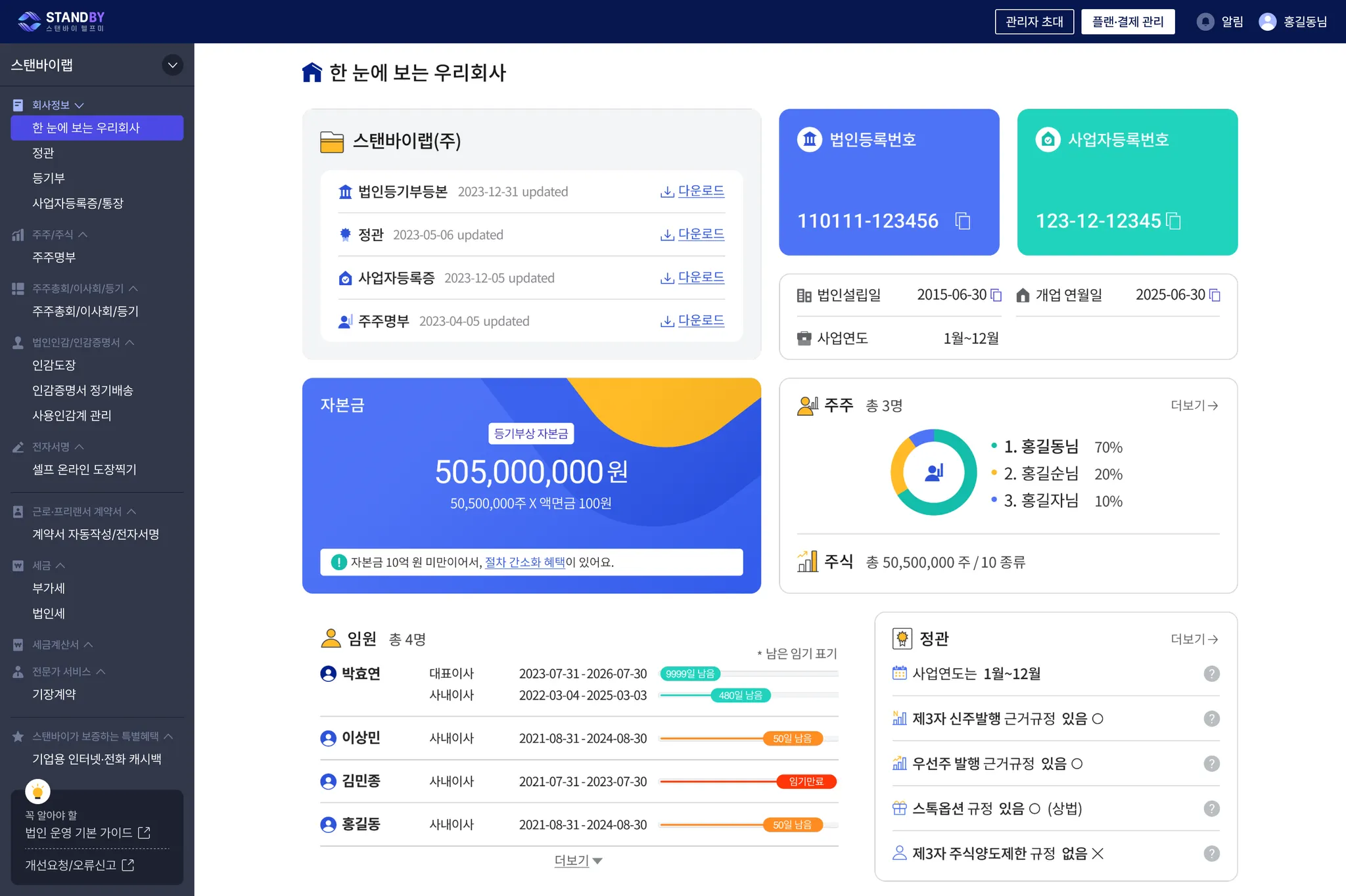The image size is (1346, 896).
Task: Click the 480일 남음 term progress bar
Action: point(740,695)
